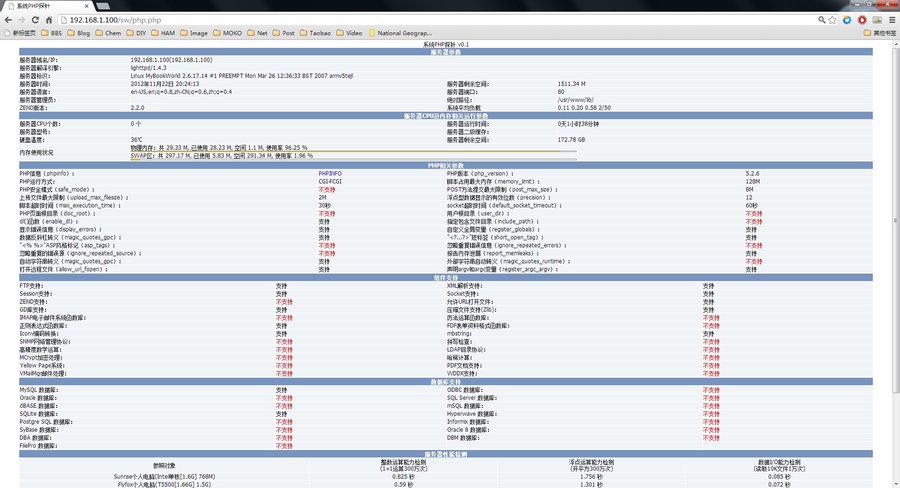Click the blue circular extension icon
This screenshot has height=488, width=900.
(x=847, y=20)
